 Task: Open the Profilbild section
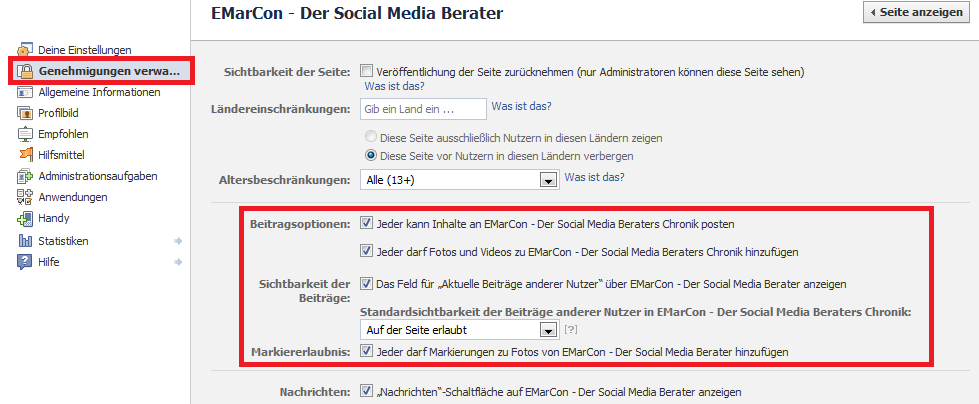click(x=58, y=114)
